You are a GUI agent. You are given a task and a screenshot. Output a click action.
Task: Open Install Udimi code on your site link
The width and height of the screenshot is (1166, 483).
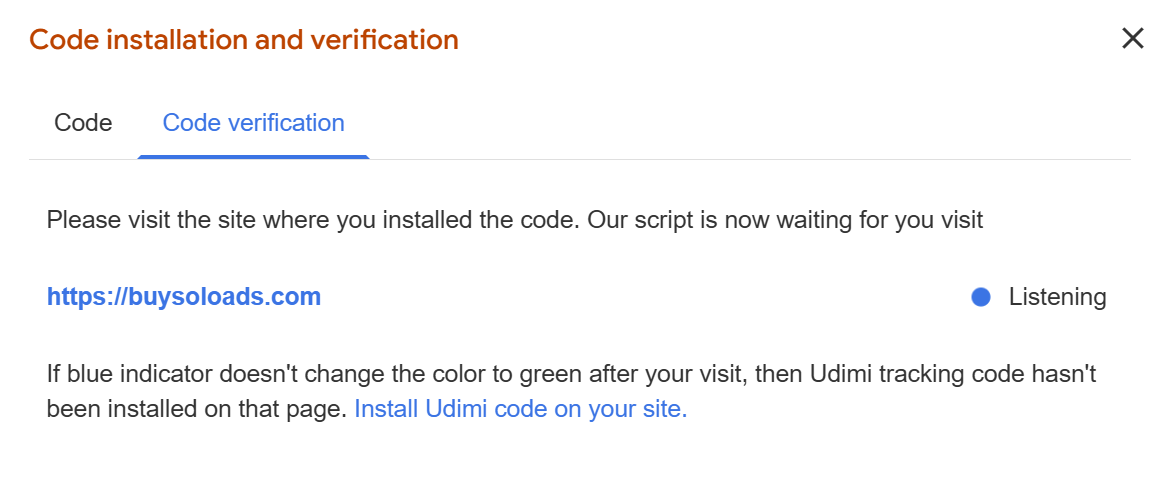[521, 409]
